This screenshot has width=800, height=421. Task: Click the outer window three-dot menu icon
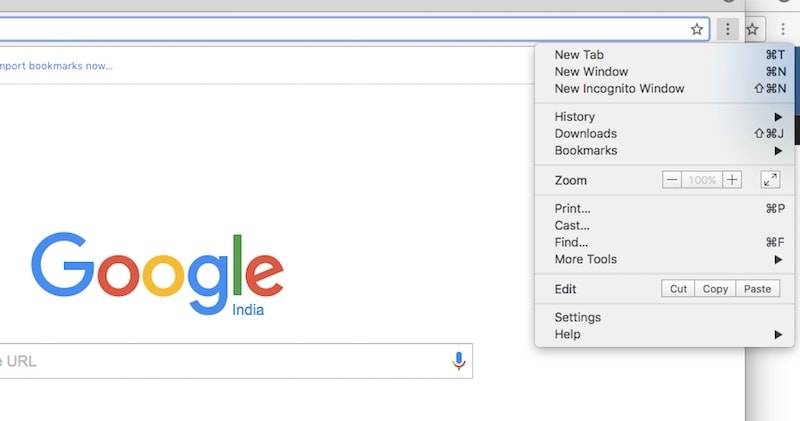pos(783,30)
